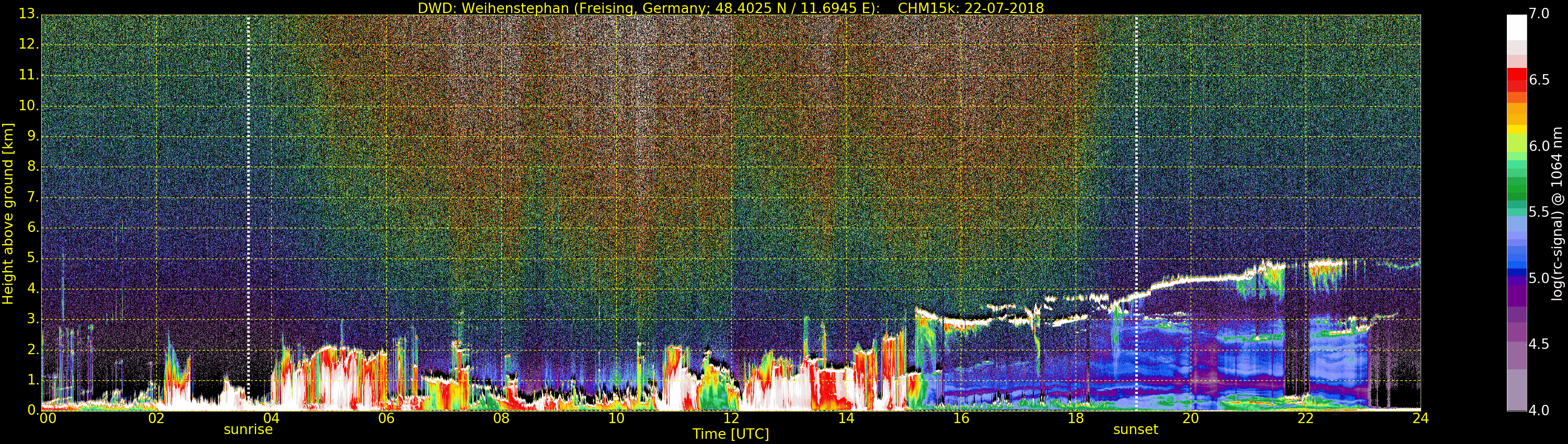
Task: Click the colorbar tick value '7.0'
Action: pyautogui.click(x=1539, y=14)
